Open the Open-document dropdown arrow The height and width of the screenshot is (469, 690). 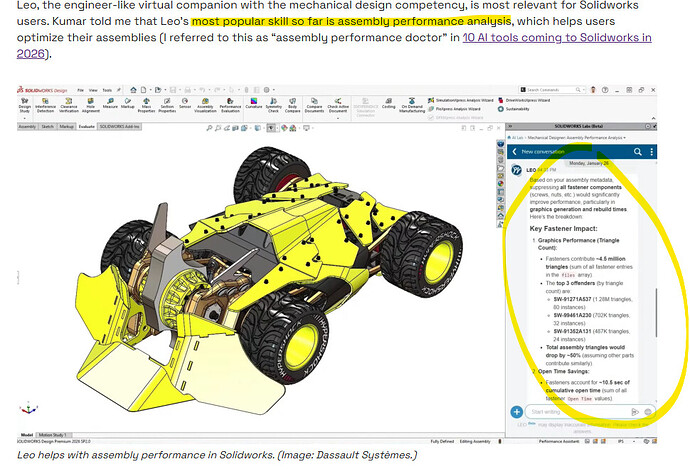(x=165, y=90)
